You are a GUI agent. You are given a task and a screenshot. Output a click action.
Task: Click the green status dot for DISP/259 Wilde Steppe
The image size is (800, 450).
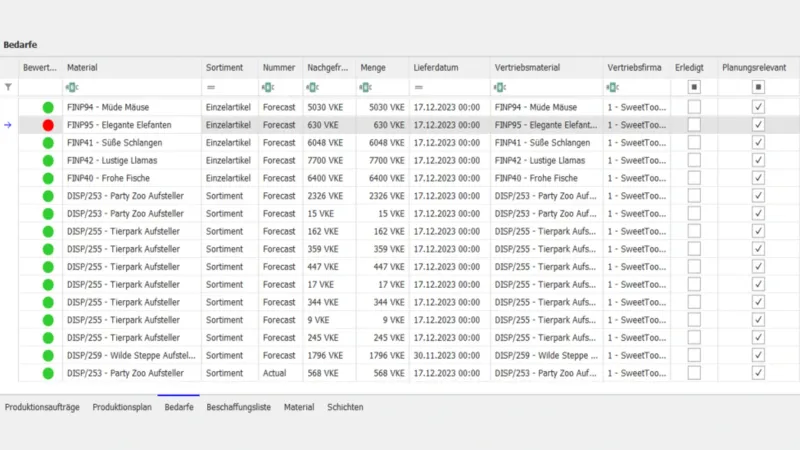(48, 356)
